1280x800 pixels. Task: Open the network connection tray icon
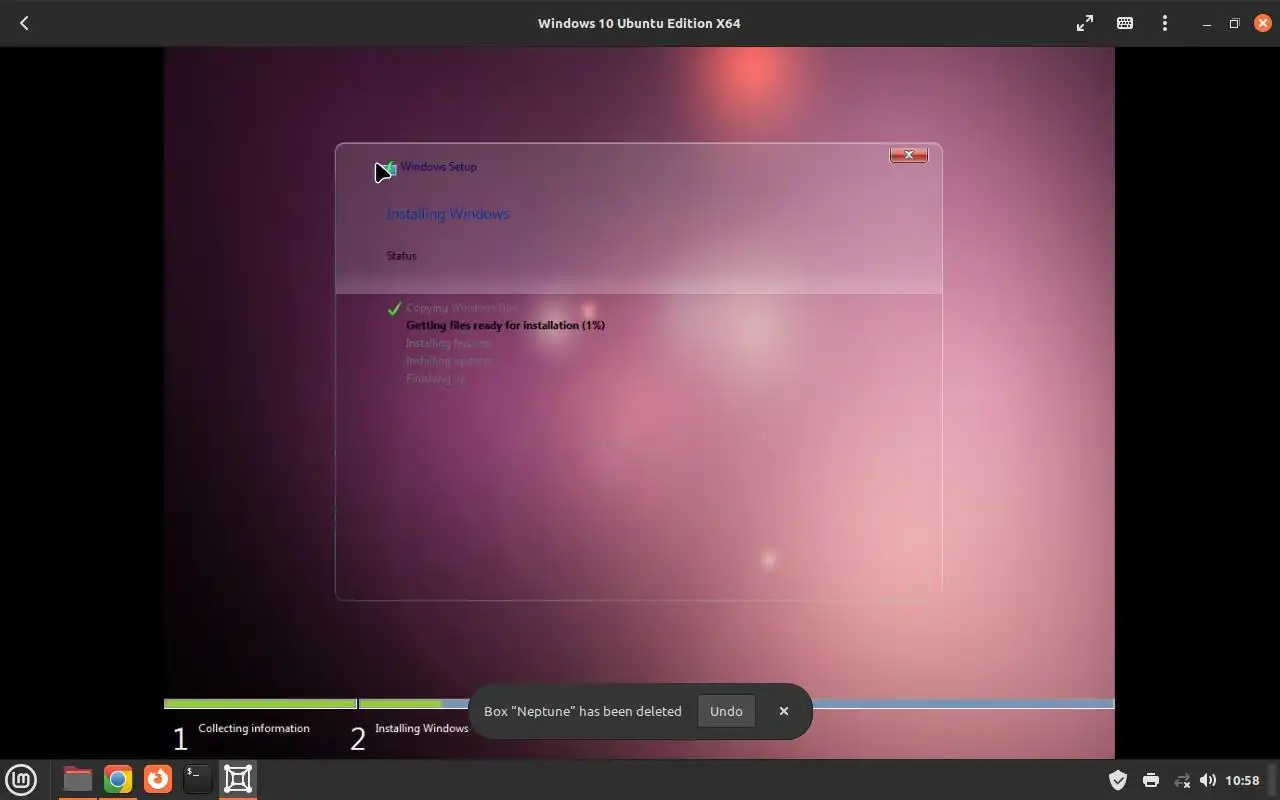tap(1182, 780)
